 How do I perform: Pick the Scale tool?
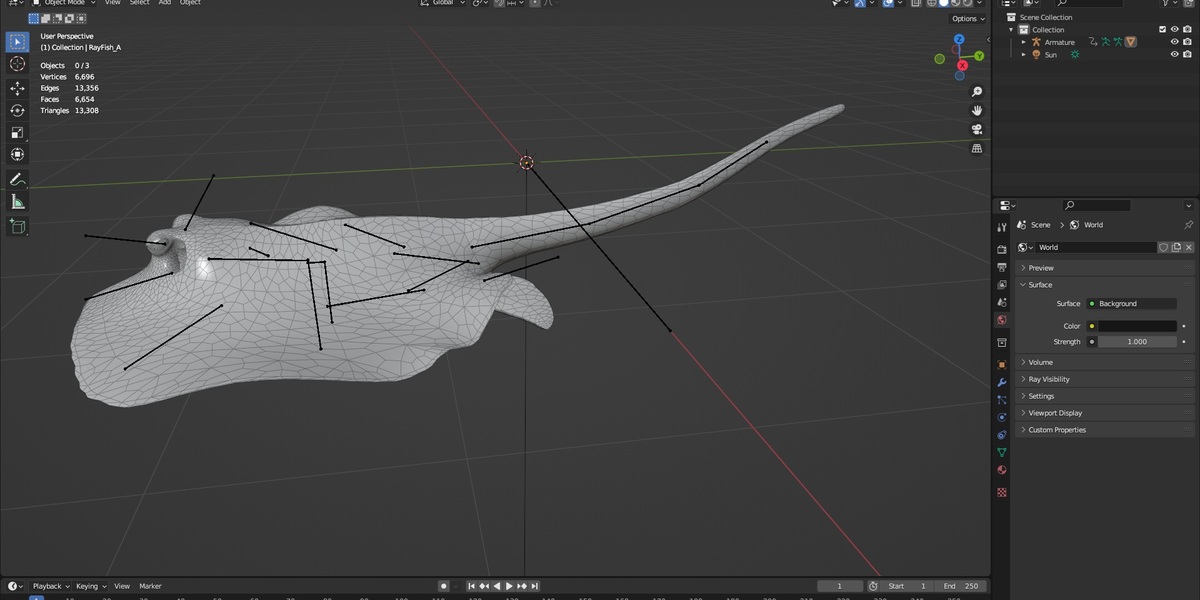(x=17, y=132)
